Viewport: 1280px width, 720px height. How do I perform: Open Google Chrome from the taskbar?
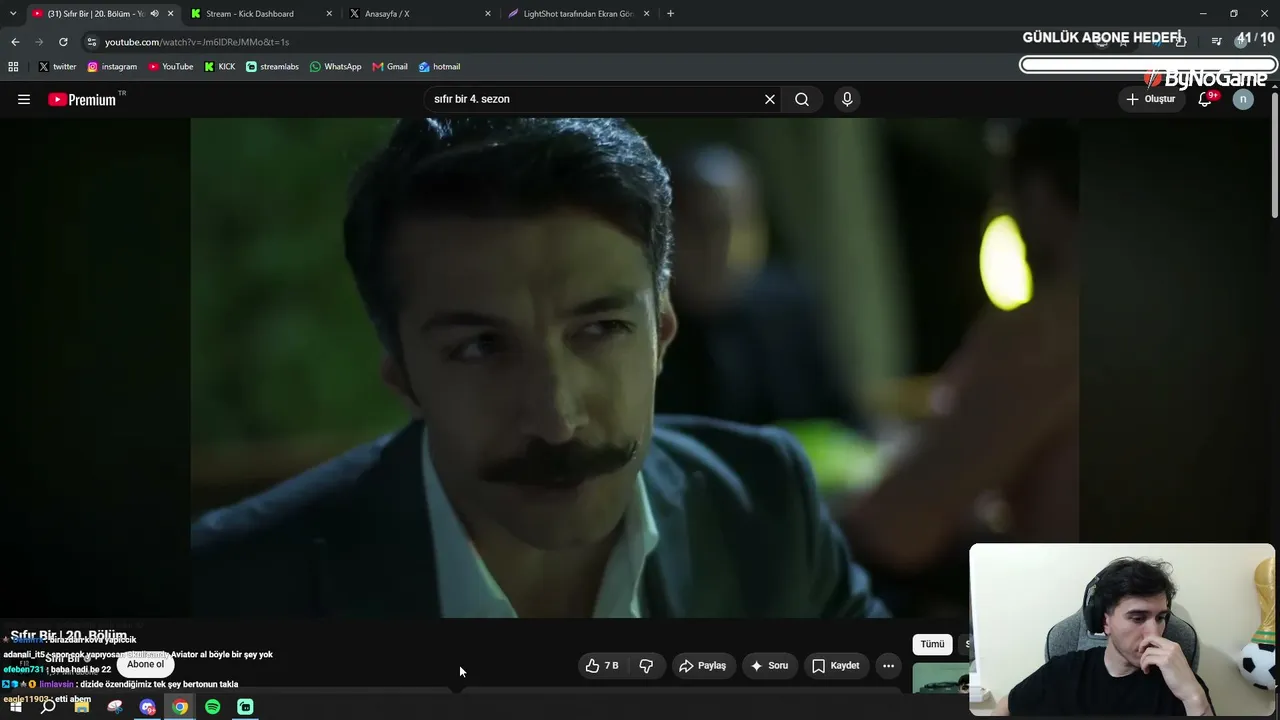tap(180, 707)
